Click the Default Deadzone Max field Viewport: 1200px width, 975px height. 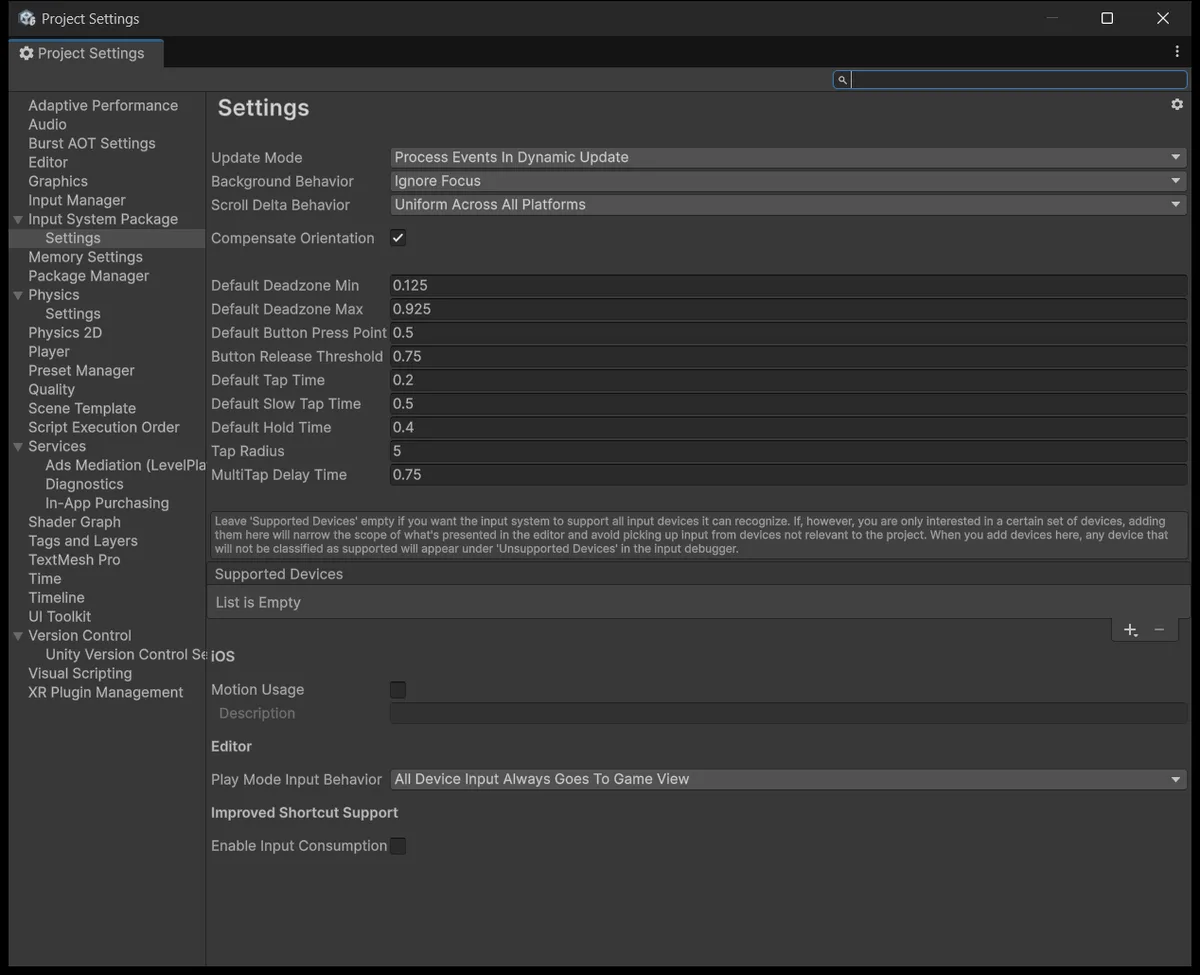coord(788,309)
